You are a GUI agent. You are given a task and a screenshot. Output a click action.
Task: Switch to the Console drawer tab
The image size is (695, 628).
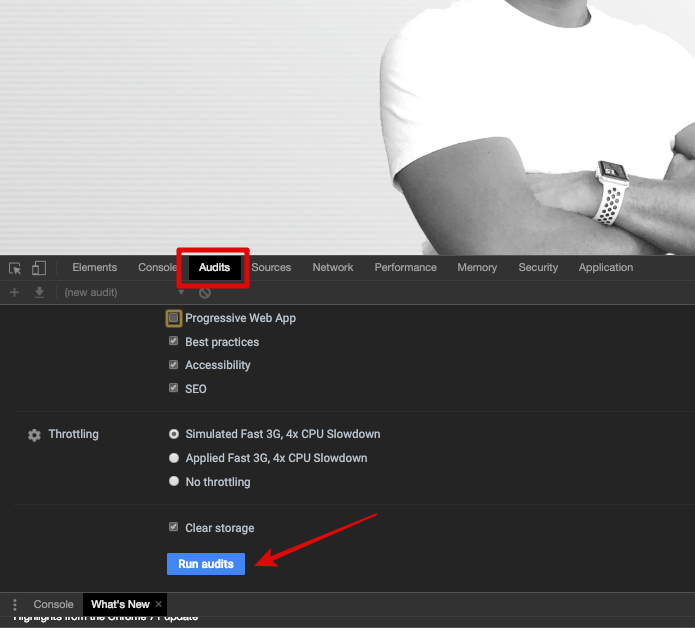[x=53, y=604]
